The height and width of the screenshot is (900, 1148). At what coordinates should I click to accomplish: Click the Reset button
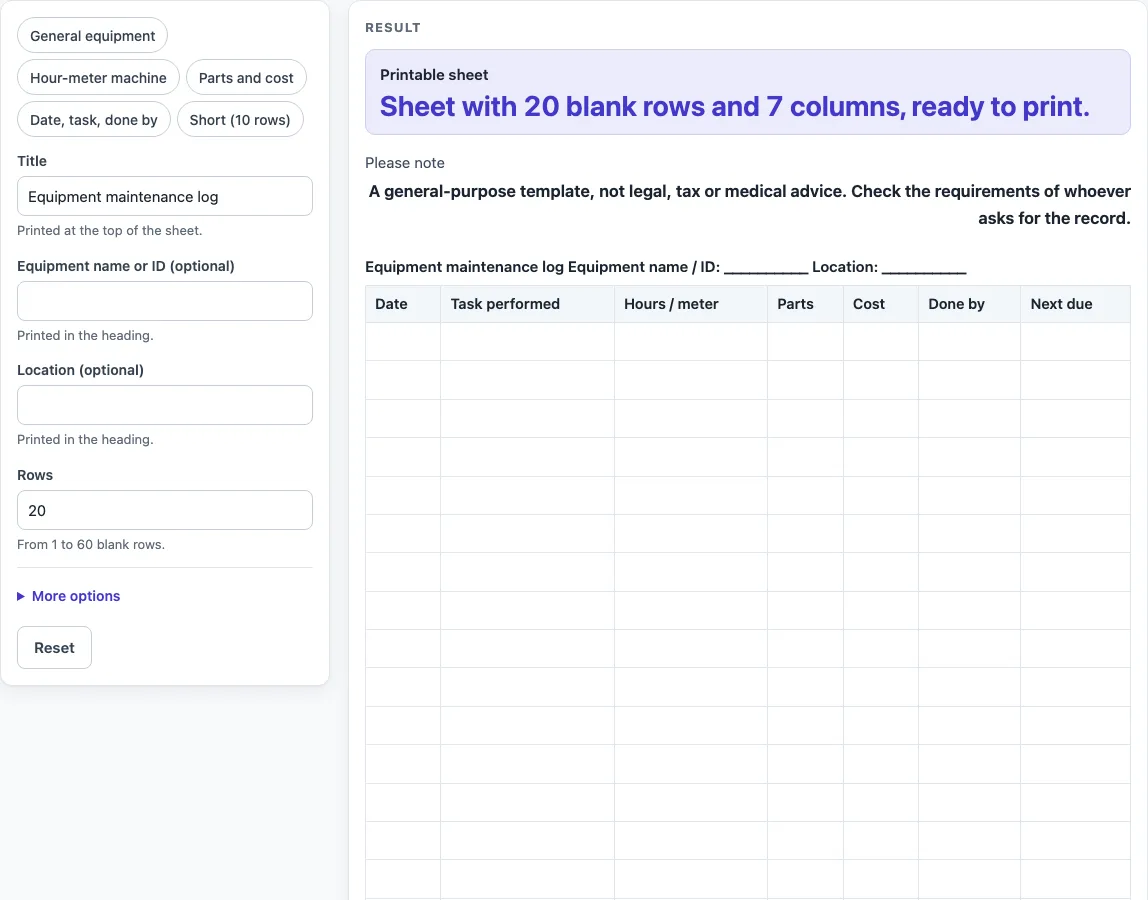54,647
